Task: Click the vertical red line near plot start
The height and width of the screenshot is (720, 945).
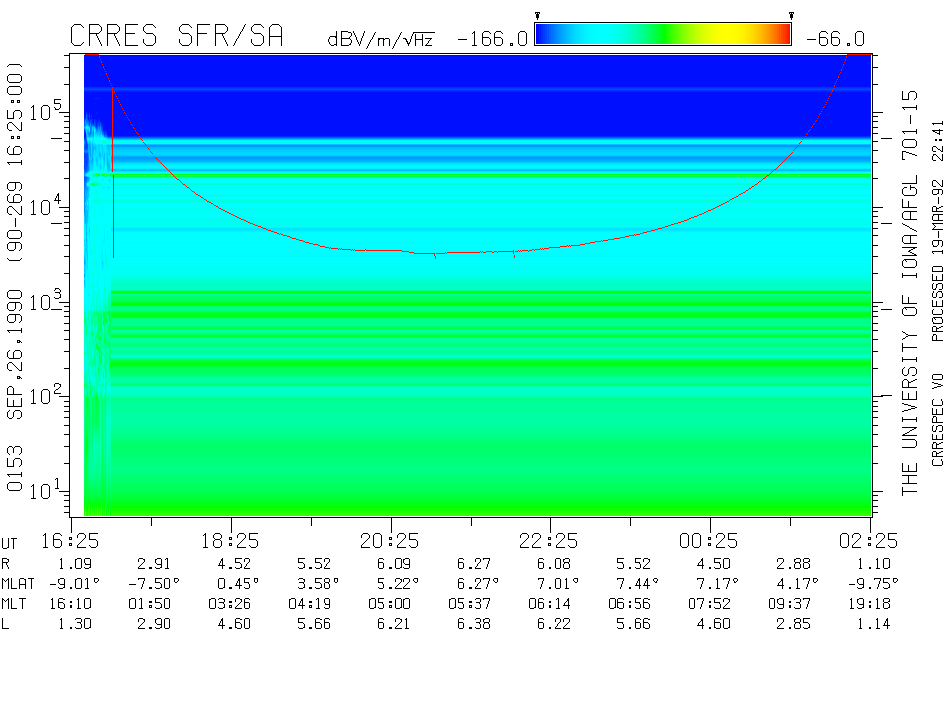Action: pos(113,172)
